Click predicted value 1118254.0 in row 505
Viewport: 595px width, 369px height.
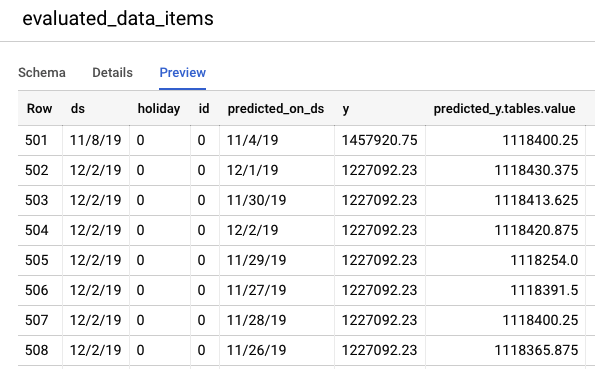tap(544, 260)
